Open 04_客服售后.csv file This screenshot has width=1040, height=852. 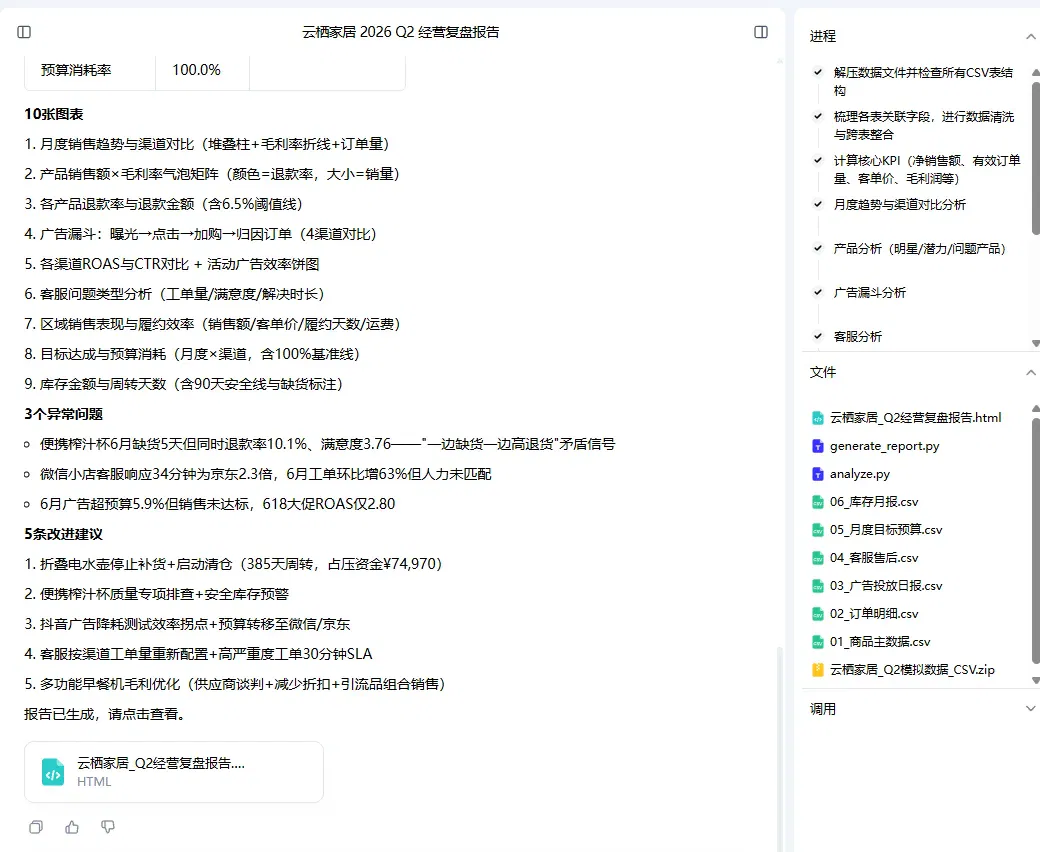tap(874, 558)
